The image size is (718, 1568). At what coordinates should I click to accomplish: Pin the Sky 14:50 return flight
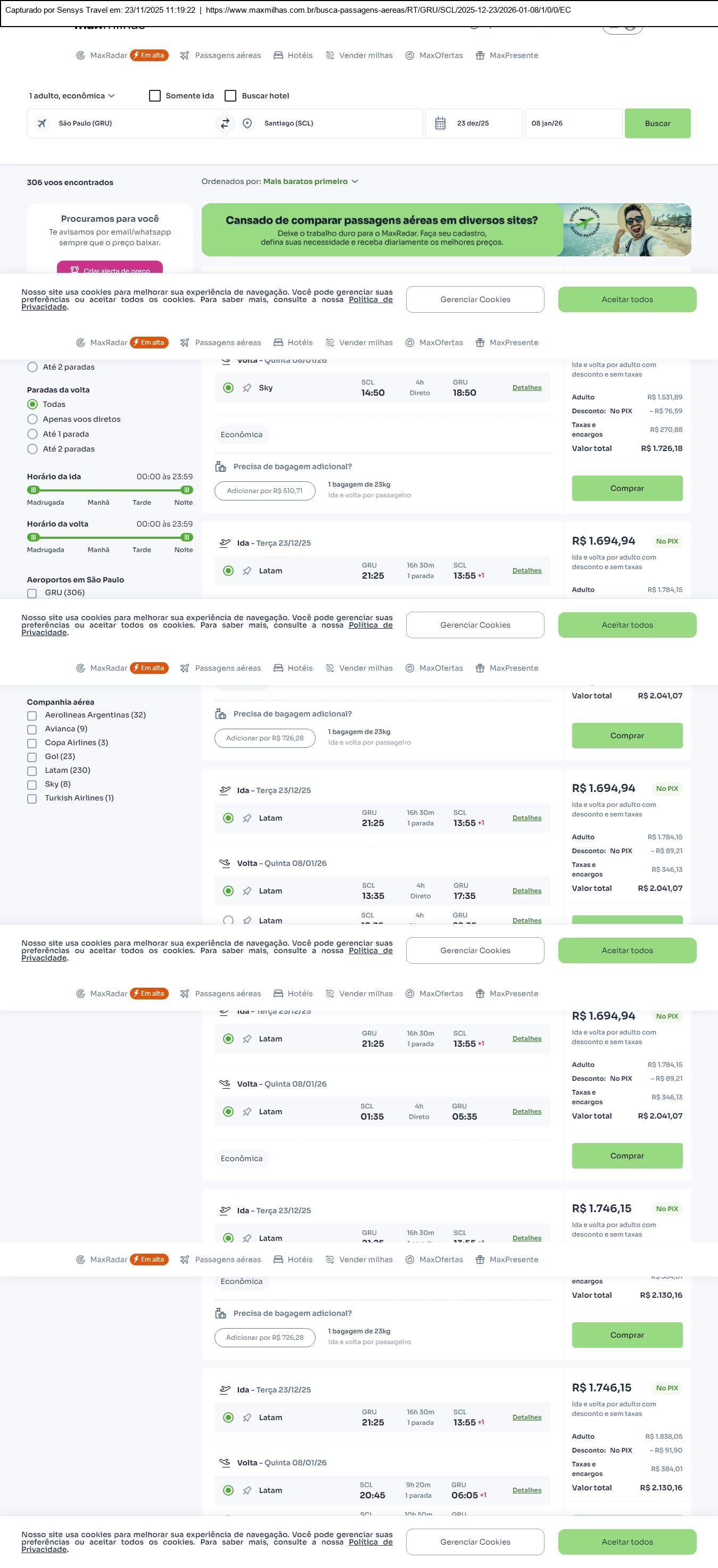pos(247,388)
